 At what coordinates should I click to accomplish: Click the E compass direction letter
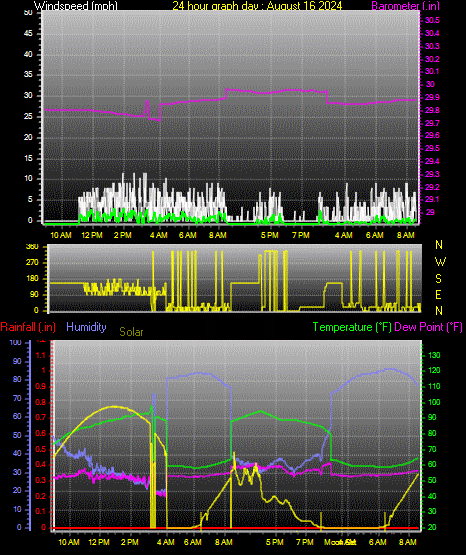tap(438, 295)
